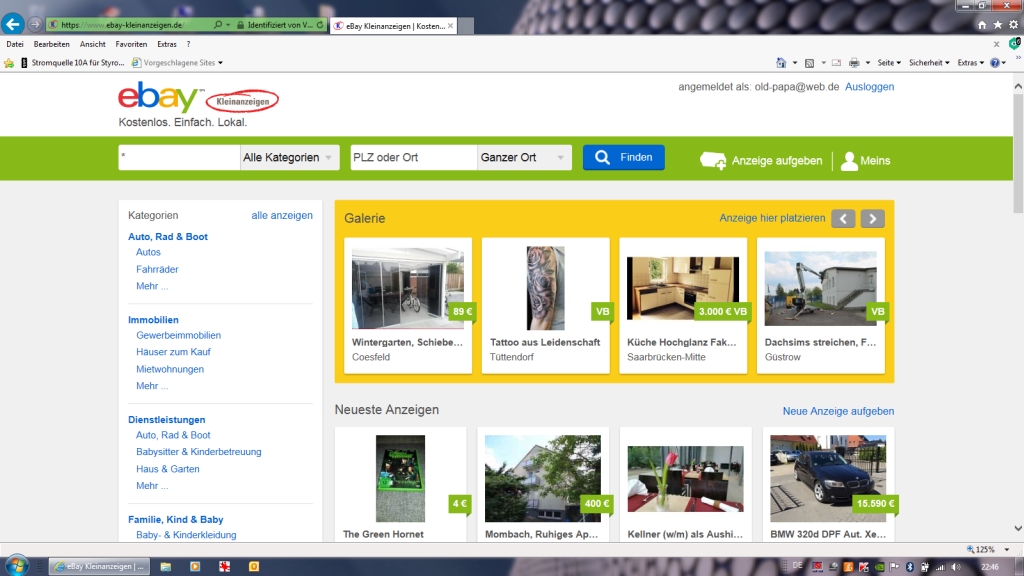Viewport: 1024px width, 576px height.
Task: Show next gallery items with right arrow
Action: point(872,218)
